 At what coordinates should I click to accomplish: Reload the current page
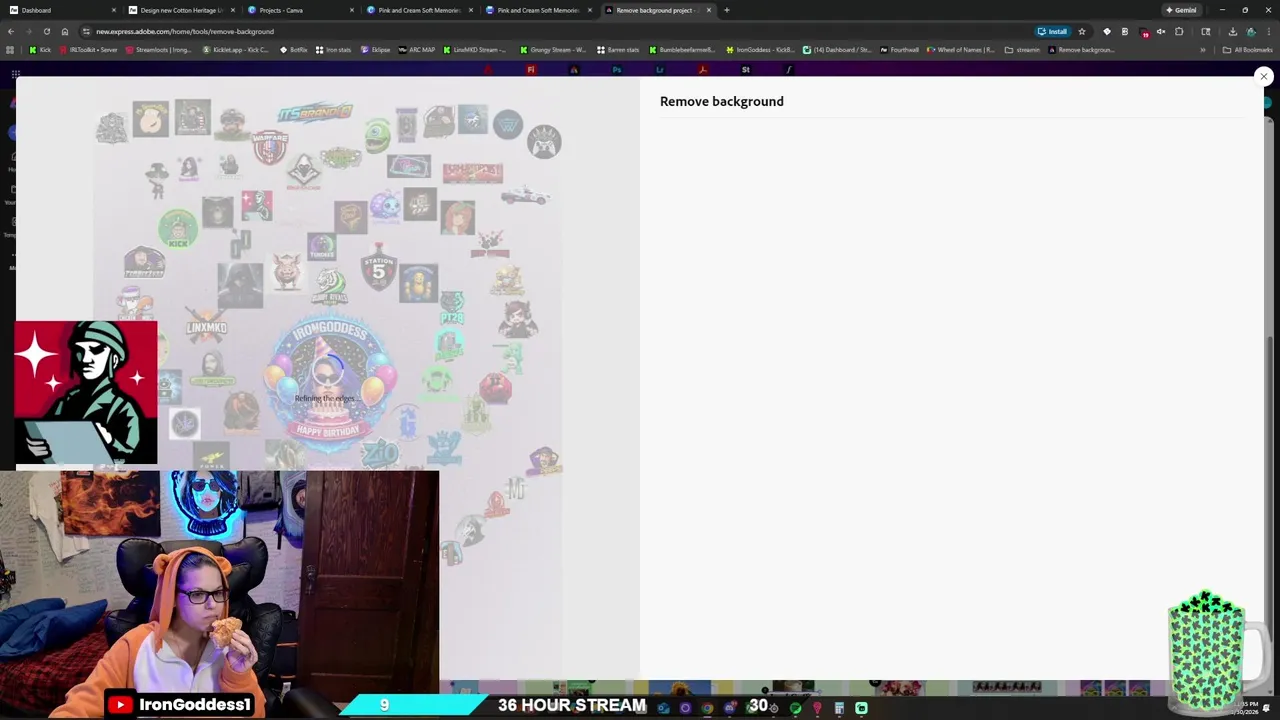click(46, 31)
